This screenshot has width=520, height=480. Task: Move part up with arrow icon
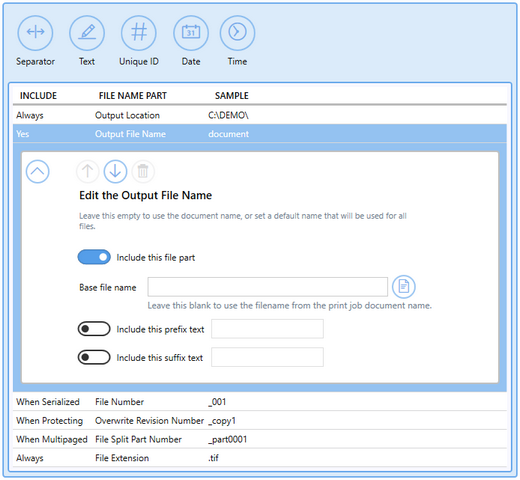[x=88, y=171]
